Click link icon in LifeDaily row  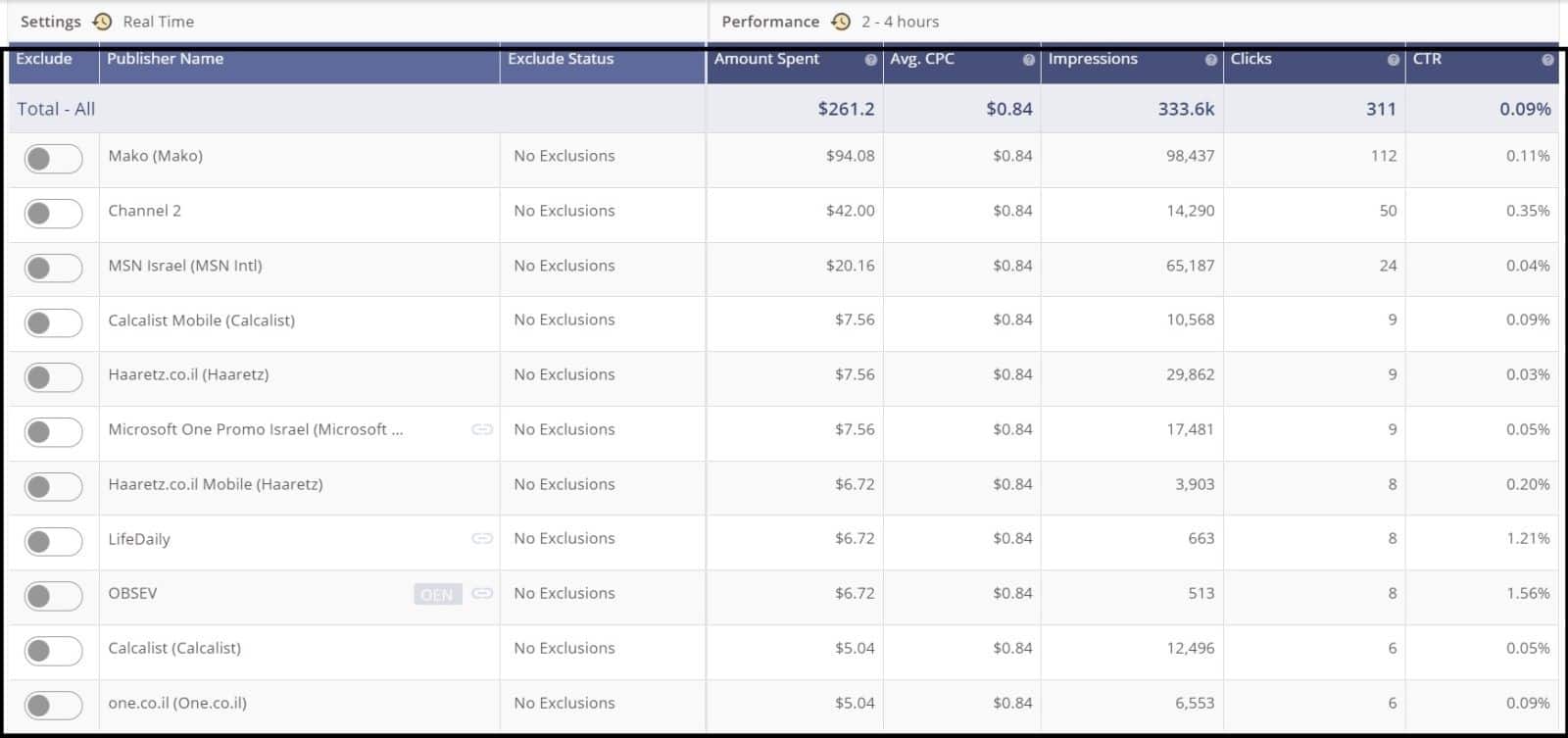click(481, 538)
